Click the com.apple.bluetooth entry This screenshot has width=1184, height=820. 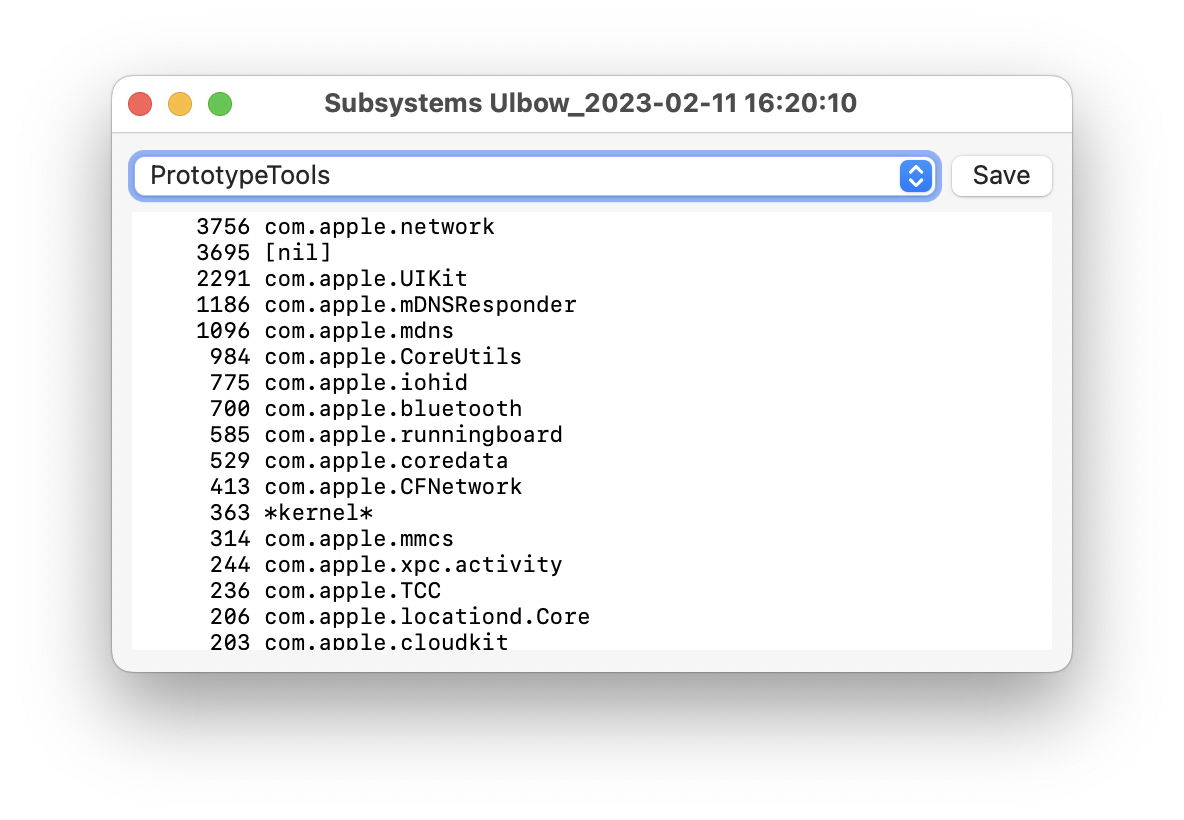click(392, 409)
